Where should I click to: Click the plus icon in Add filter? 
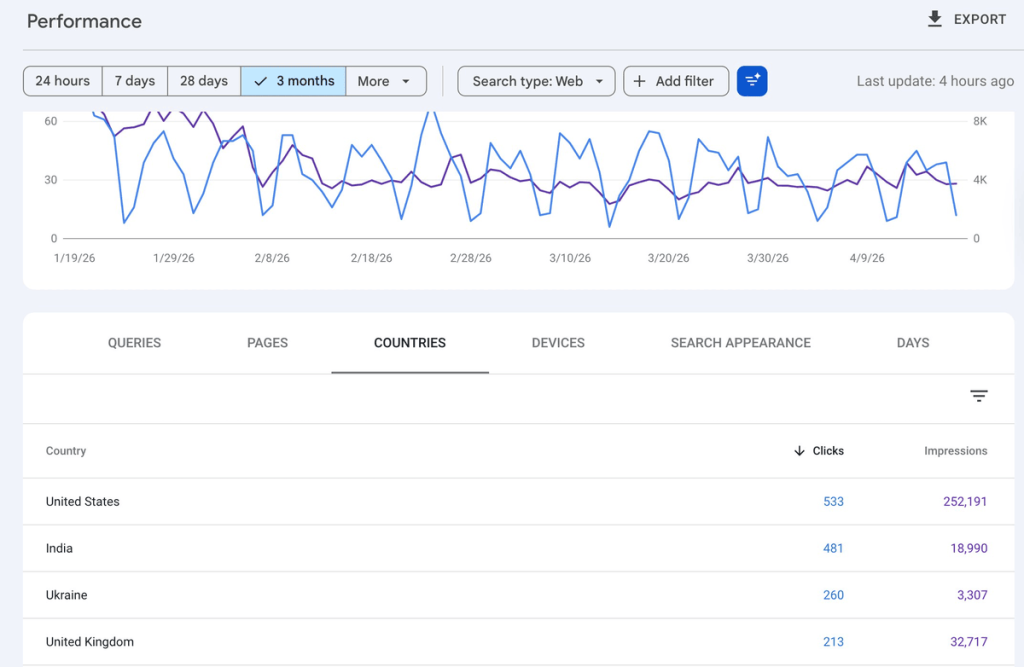(640, 81)
